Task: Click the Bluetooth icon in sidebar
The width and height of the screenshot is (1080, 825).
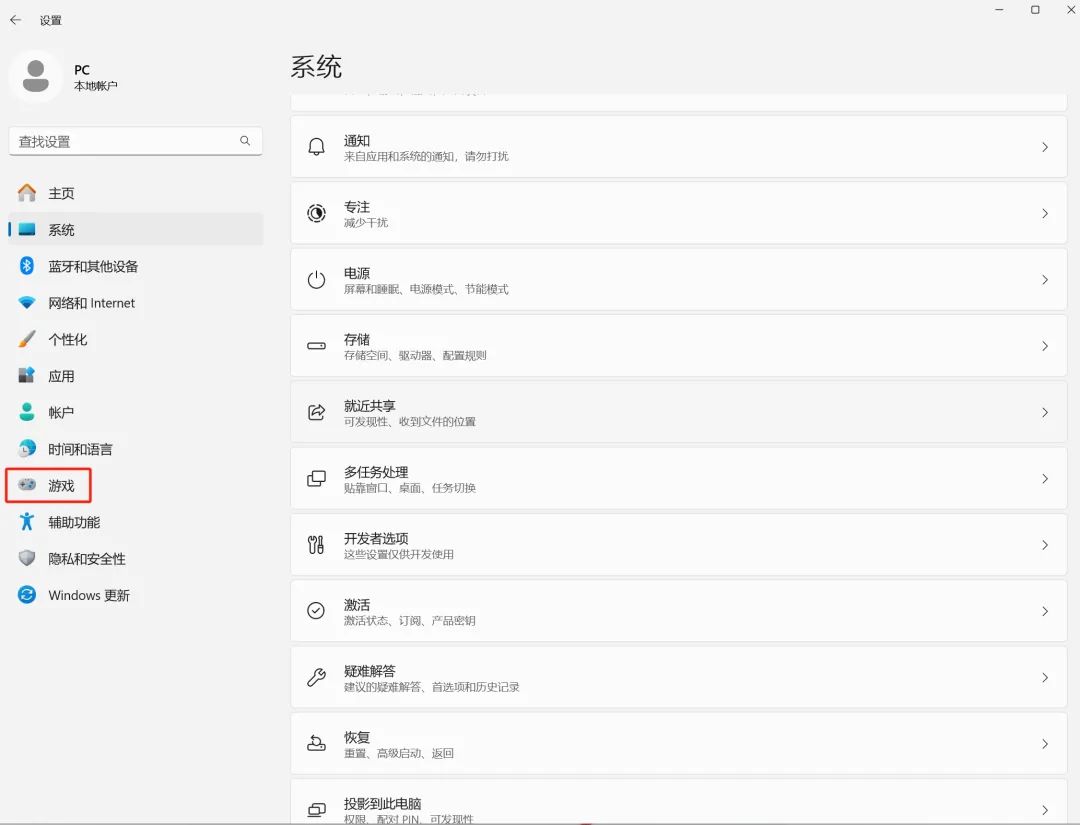Action: [x=27, y=266]
